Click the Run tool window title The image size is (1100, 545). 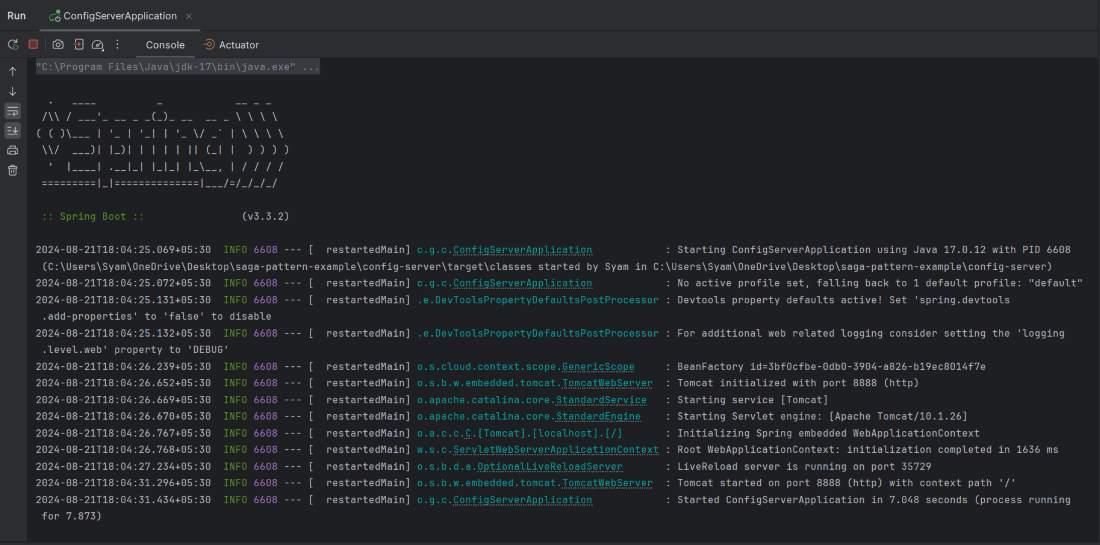(17, 15)
